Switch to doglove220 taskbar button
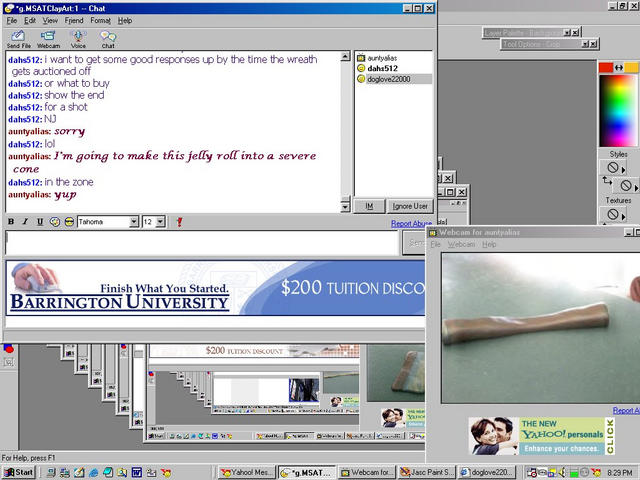Screen dimensions: 640x480 coord(487,472)
